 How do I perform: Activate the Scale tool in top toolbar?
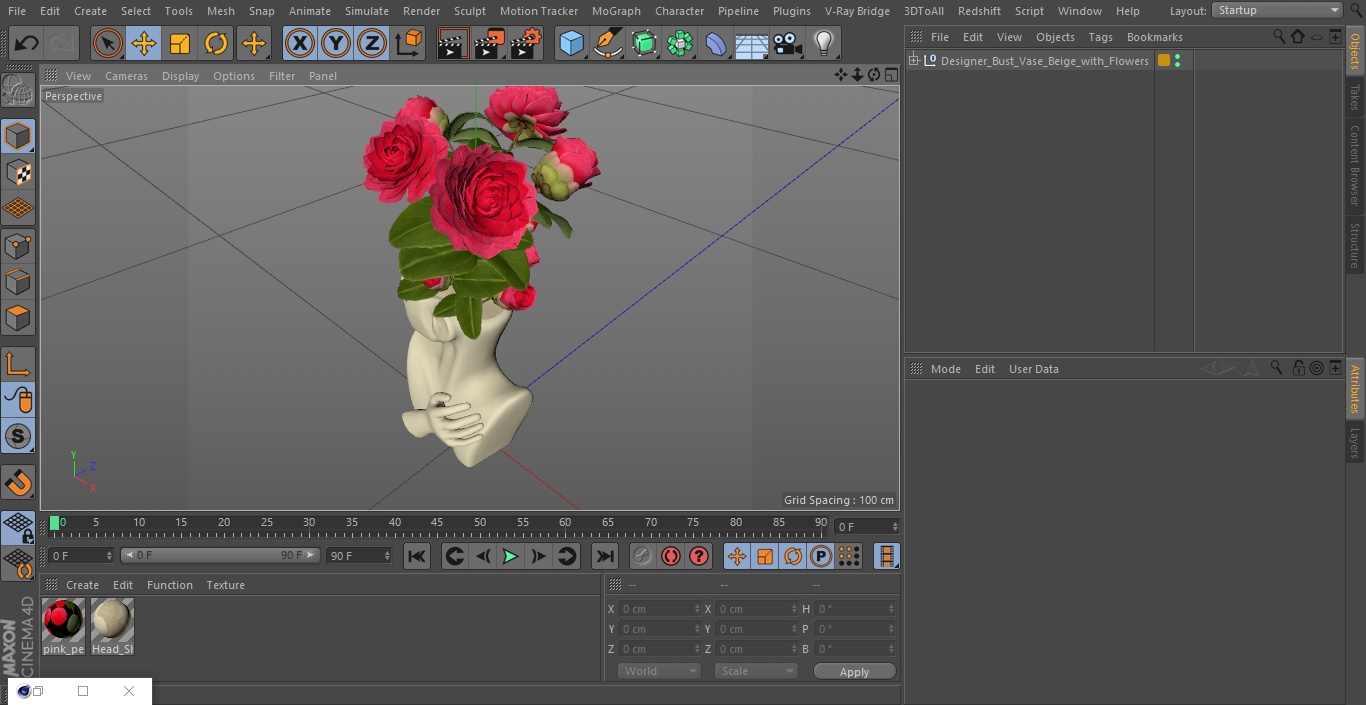tap(180, 43)
